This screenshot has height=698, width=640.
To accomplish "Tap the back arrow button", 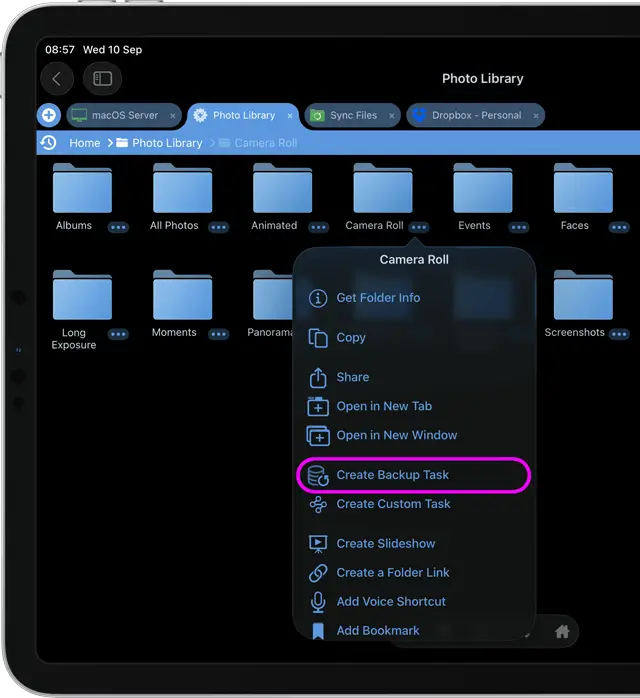I will [x=57, y=79].
